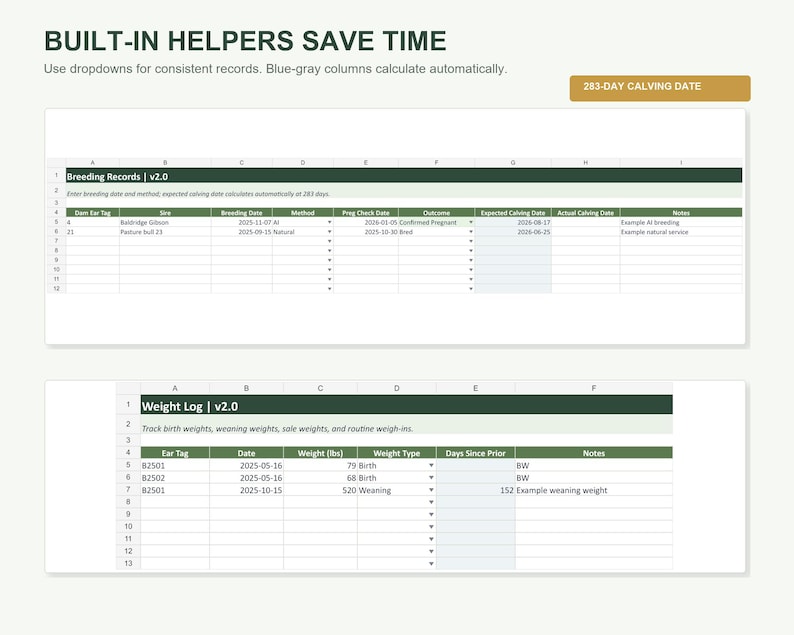Select the Dam Ear Tag column header
This screenshot has width=794, height=635.
[x=93, y=213]
